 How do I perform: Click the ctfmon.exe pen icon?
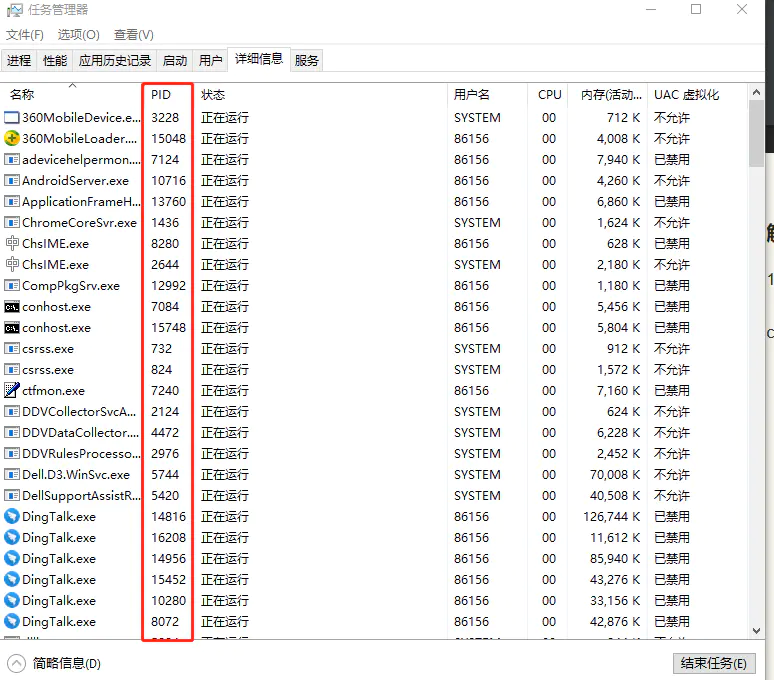(12, 390)
